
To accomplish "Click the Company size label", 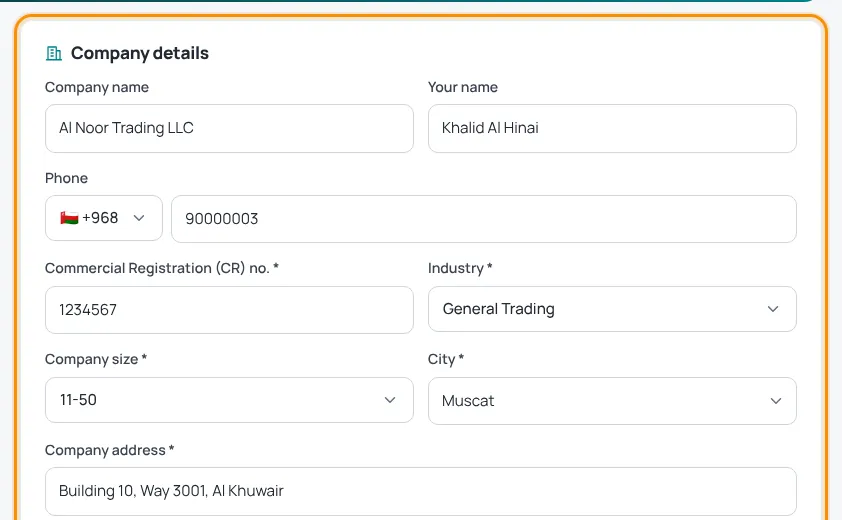I will coord(96,359).
